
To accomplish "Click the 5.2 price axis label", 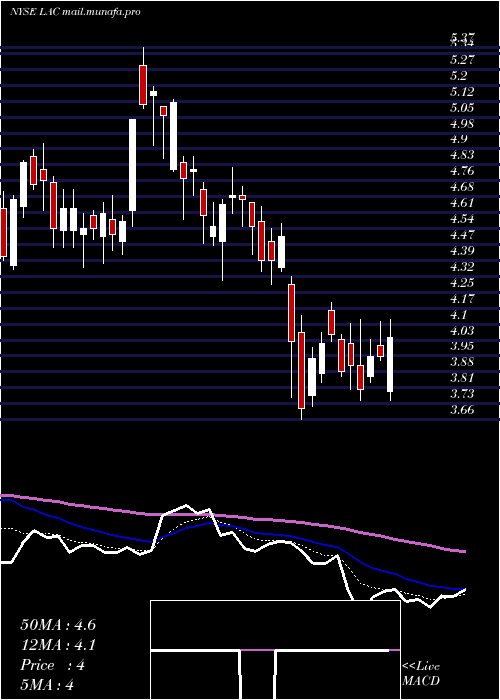I will point(459,75).
